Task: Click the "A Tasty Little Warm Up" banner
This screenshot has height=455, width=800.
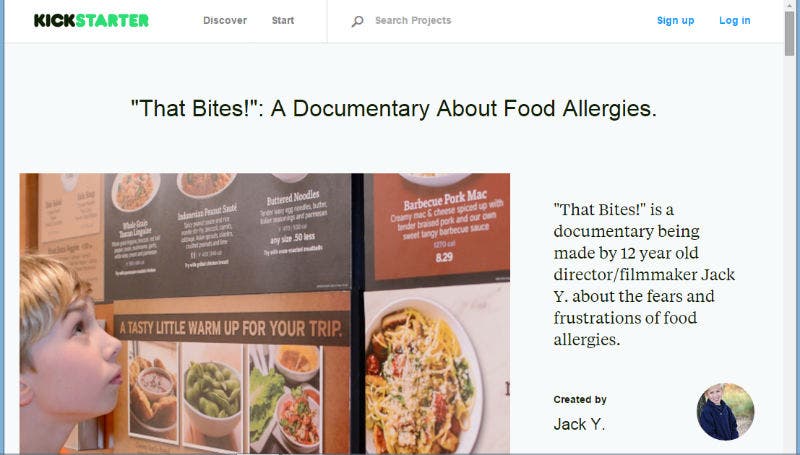Action: point(231,328)
